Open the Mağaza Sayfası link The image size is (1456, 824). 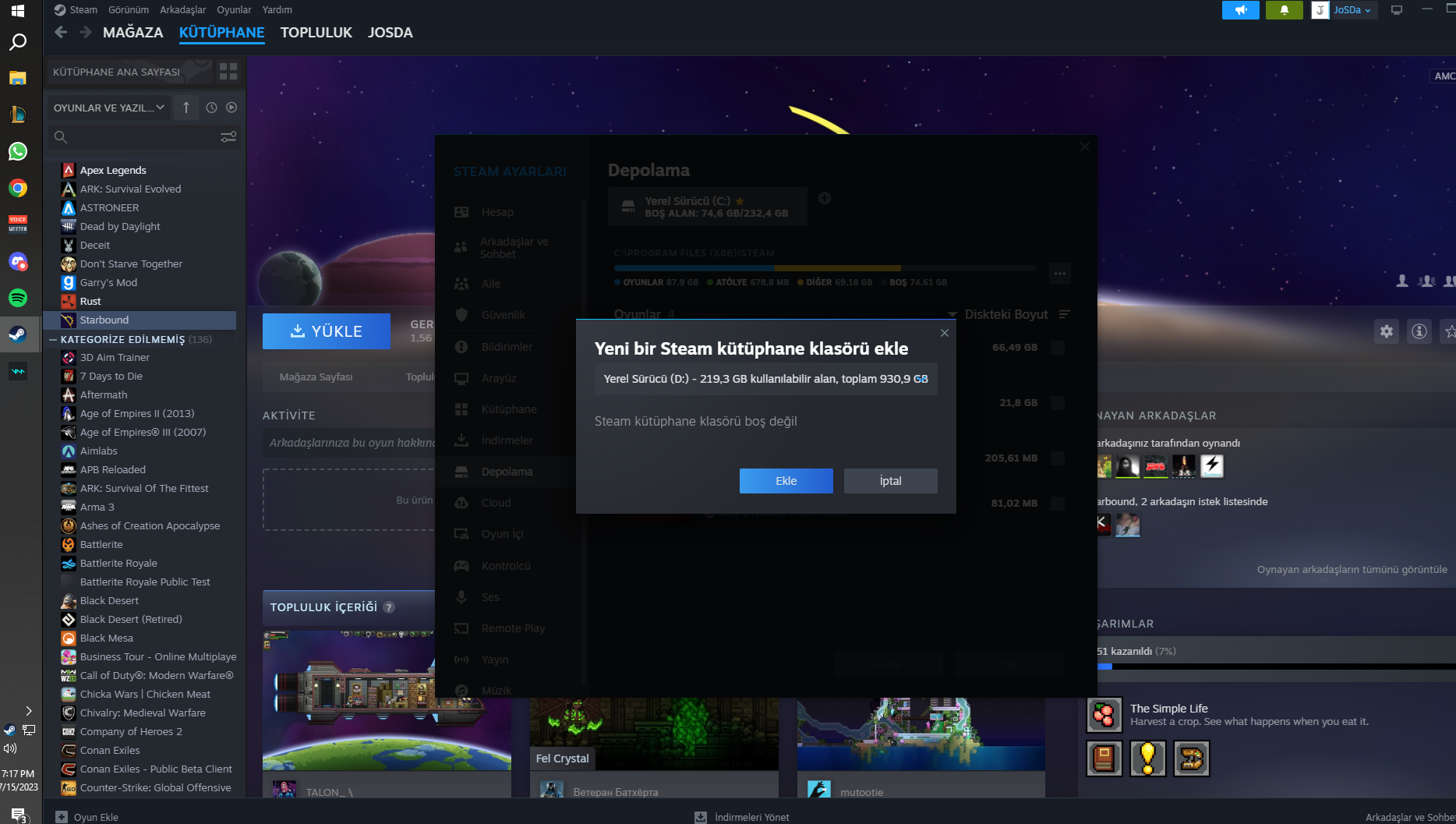point(316,377)
